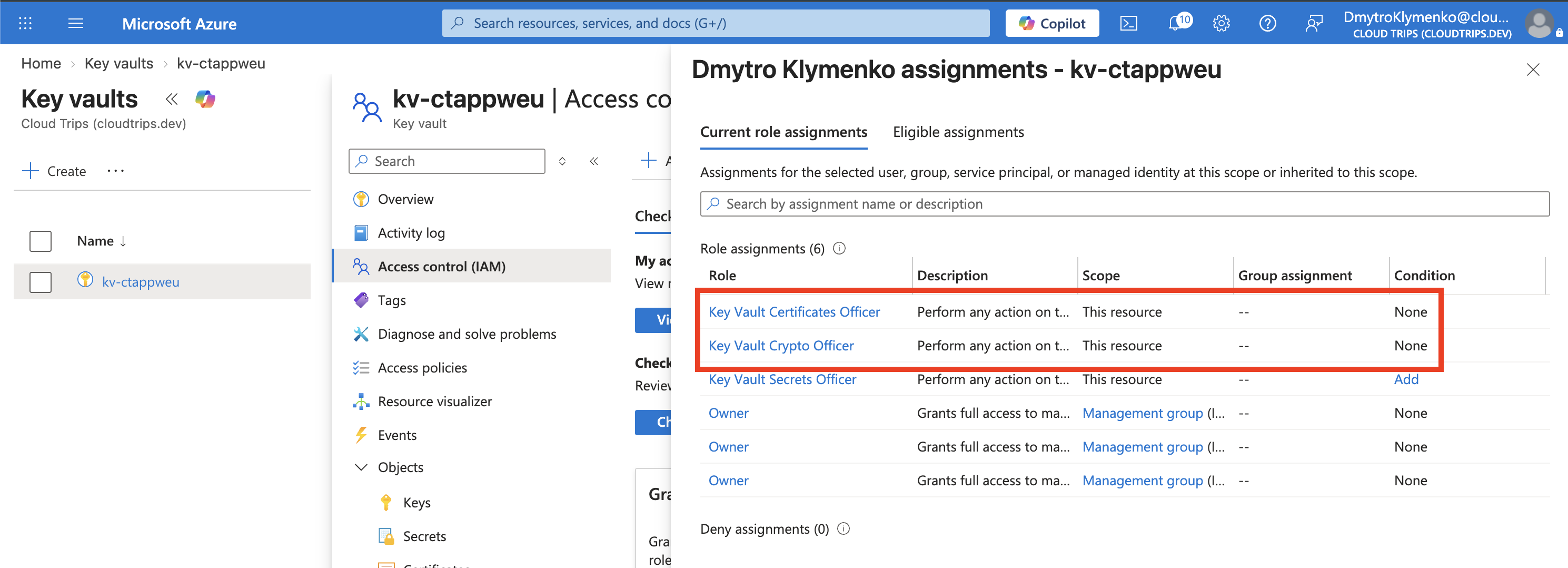Image resolution: width=1568 pixels, height=568 pixels.
Task: Click the key vault icon beside kv-ctappweu
Action: tap(85, 280)
